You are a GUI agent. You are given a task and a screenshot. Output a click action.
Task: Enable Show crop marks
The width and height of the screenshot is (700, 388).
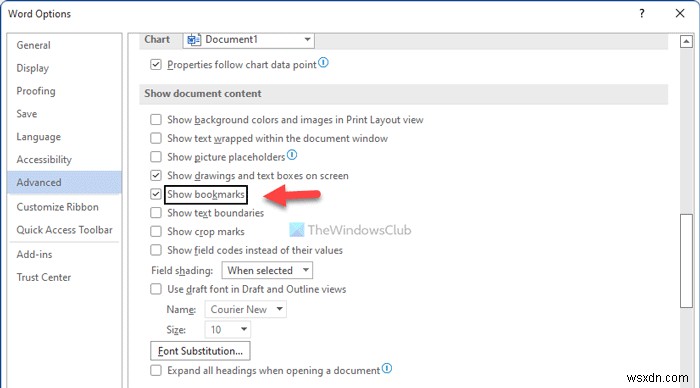coord(156,232)
